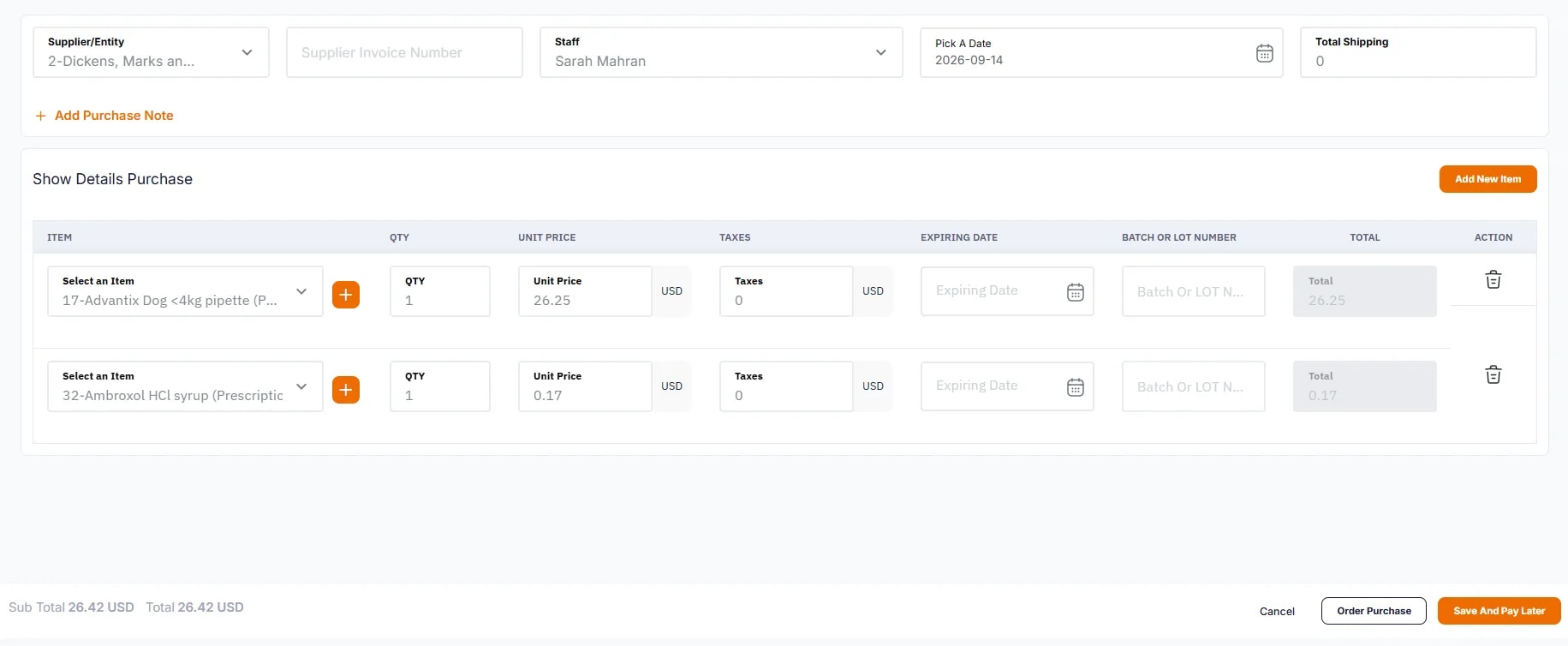Screen dimensions: 1568x646
Task: Click the Order Purchase button
Action: tap(1374, 611)
